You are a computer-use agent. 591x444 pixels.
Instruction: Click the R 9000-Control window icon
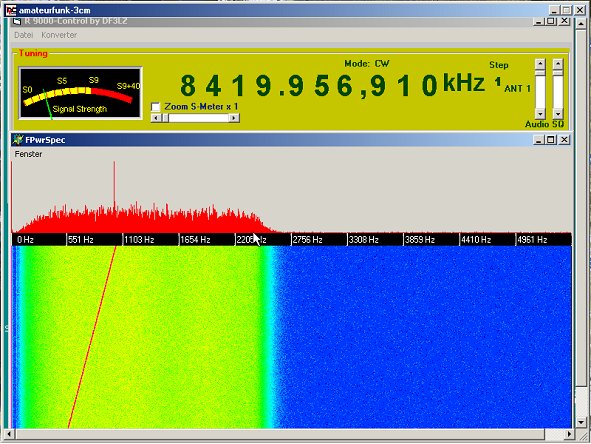17,21
